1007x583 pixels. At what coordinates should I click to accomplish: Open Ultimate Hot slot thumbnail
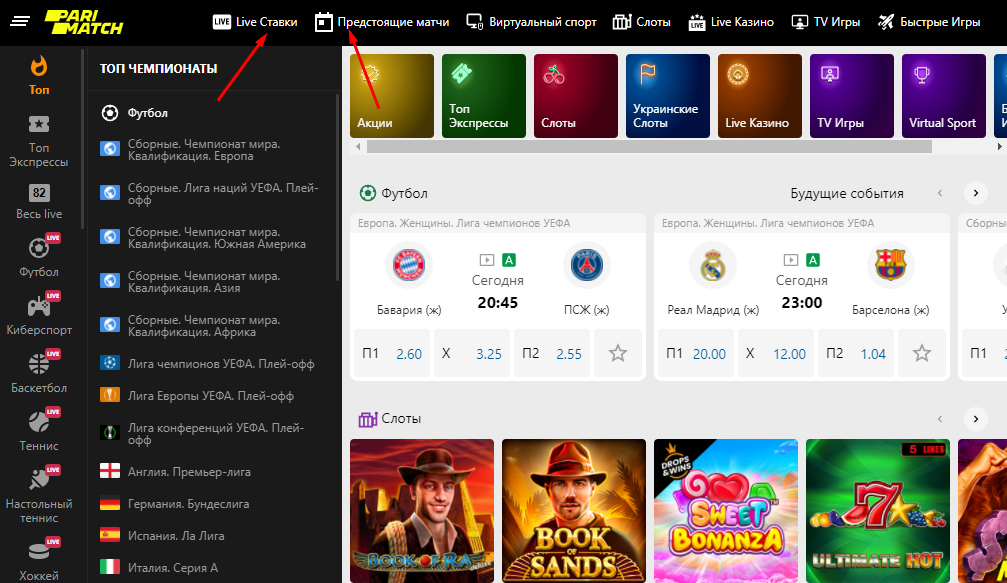click(x=877, y=511)
